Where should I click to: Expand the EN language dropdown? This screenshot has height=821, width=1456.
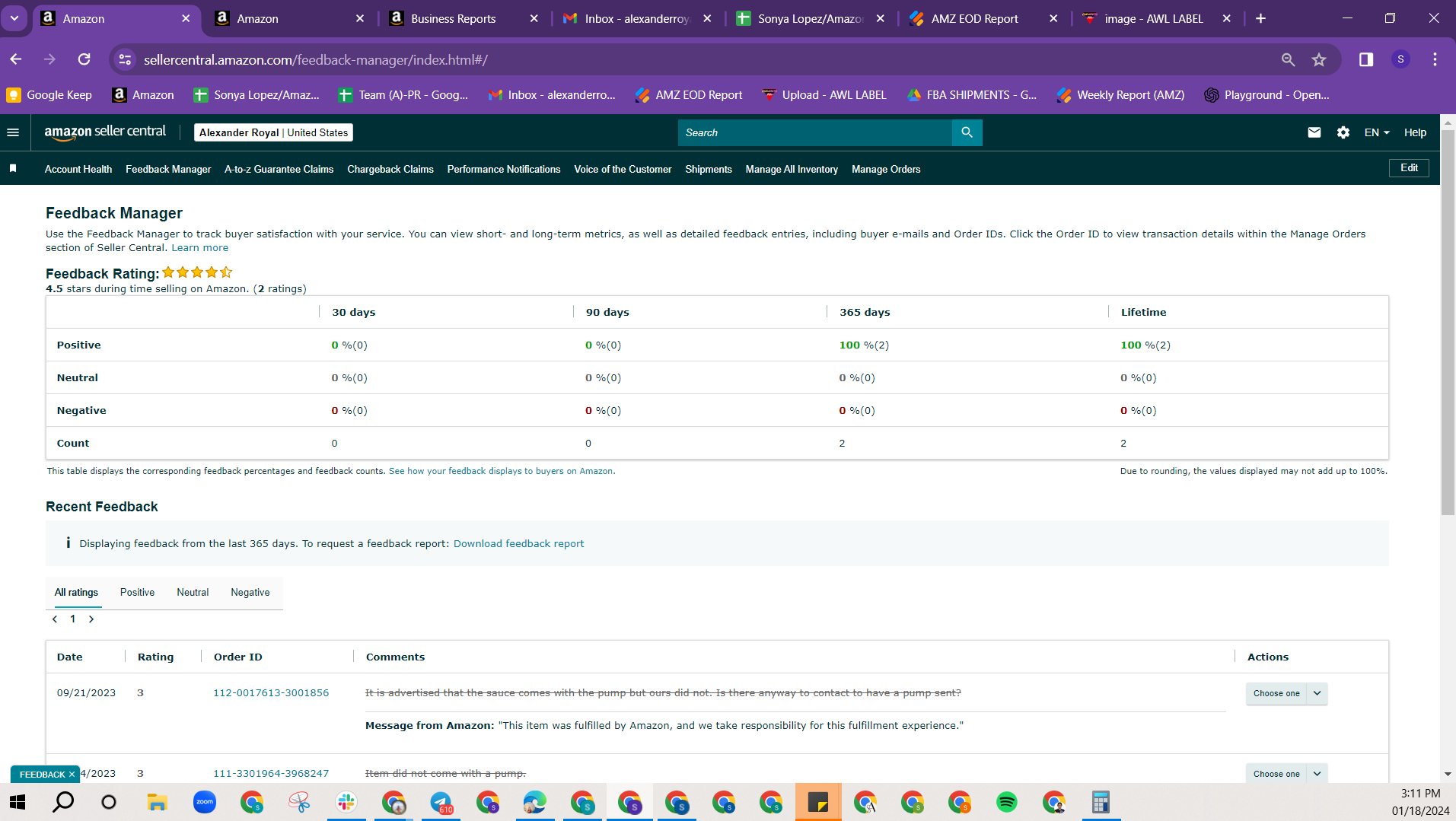click(x=1377, y=132)
